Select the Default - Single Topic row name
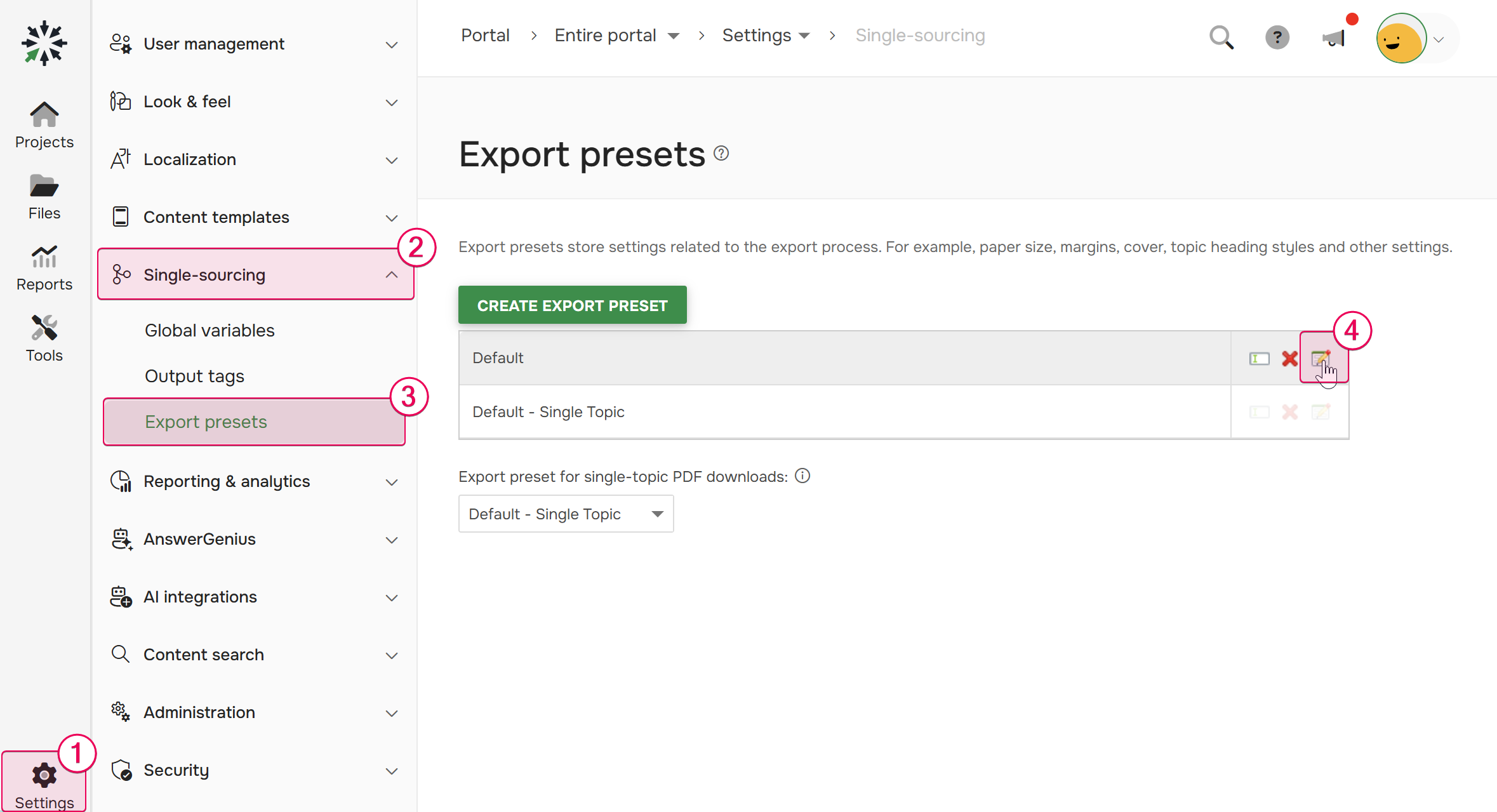This screenshot has height=812, width=1497. coord(549,412)
